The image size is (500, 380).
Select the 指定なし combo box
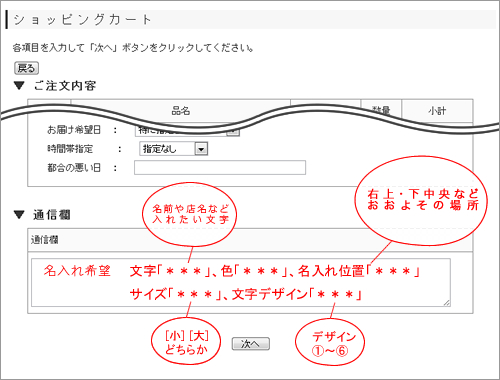click(173, 149)
